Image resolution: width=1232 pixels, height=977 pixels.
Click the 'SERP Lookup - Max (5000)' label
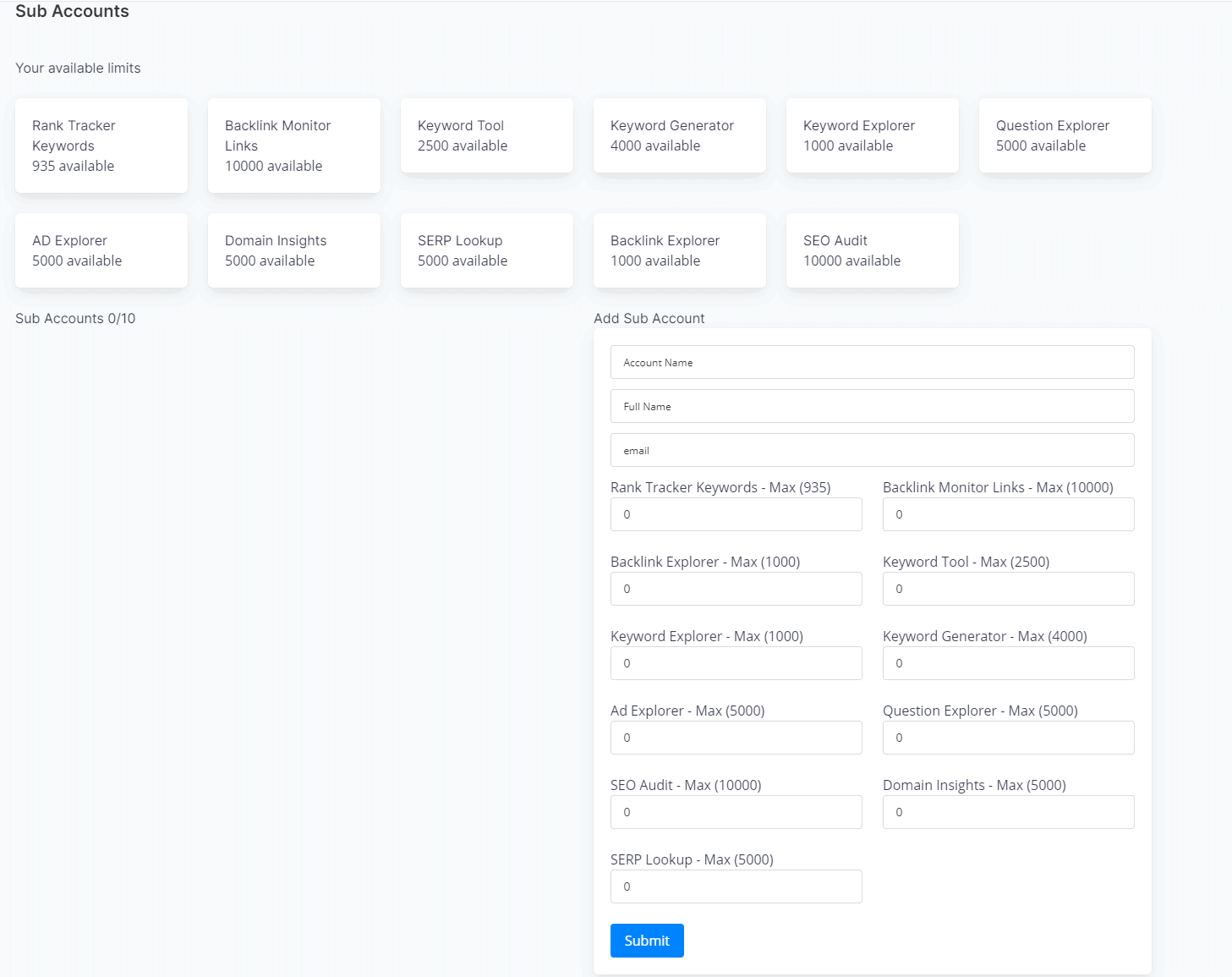[692, 859]
